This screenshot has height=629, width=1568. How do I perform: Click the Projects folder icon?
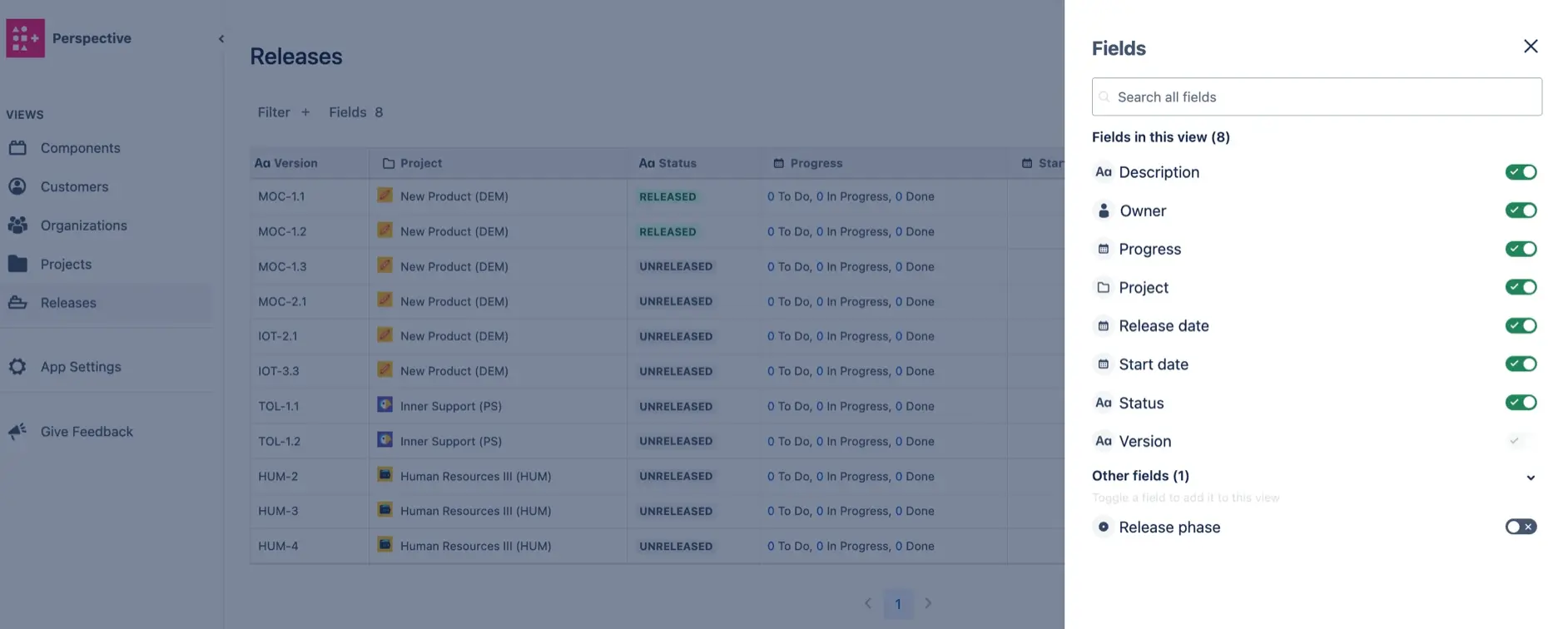click(17, 264)
